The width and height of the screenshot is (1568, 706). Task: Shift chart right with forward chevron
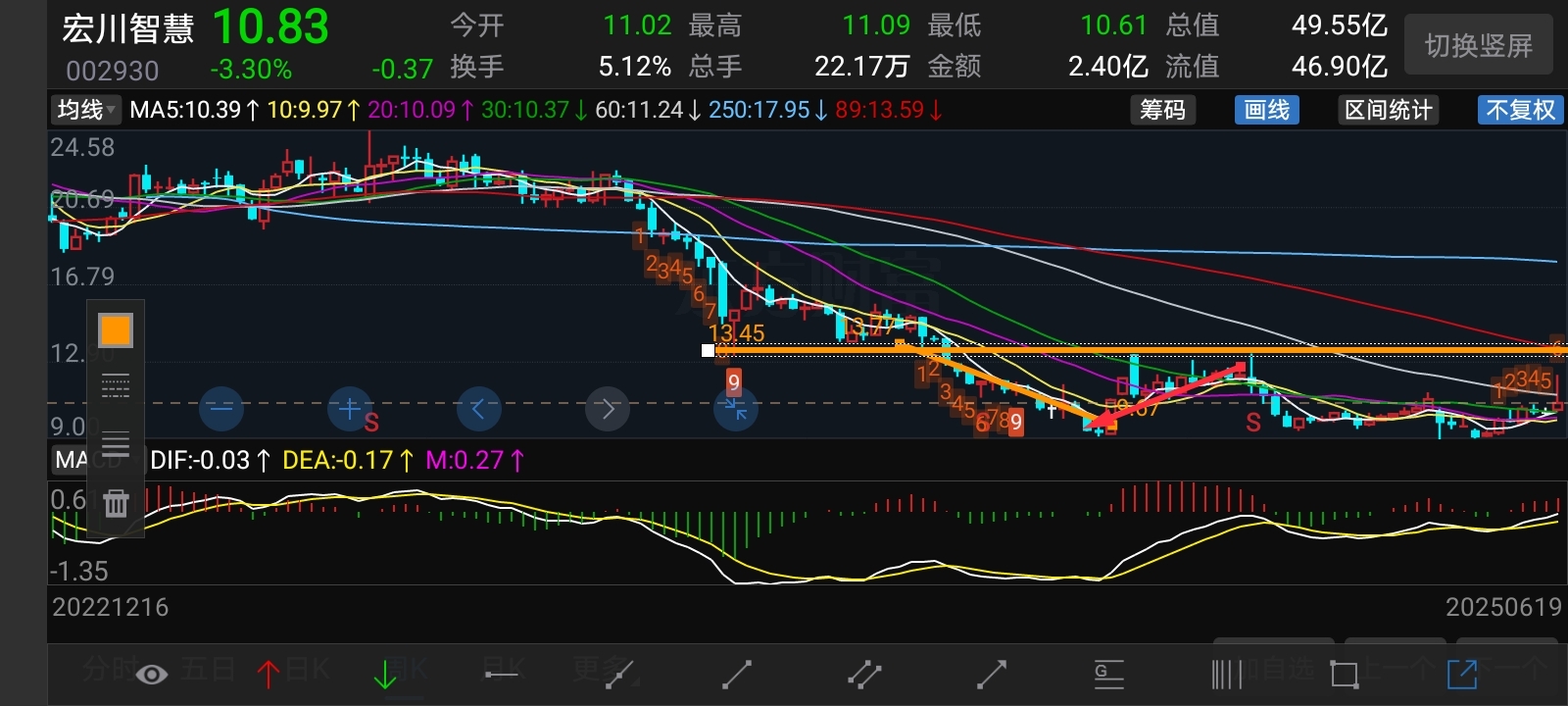tap(608, 408)
